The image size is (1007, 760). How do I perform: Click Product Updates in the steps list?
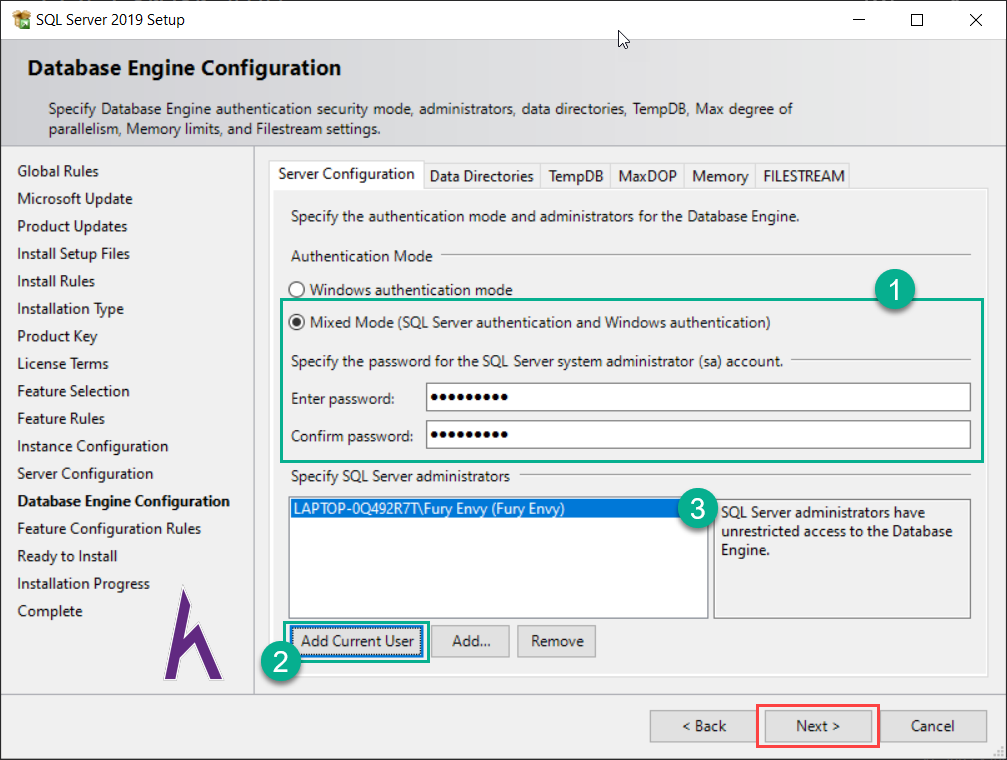click(x=72, y=227)
